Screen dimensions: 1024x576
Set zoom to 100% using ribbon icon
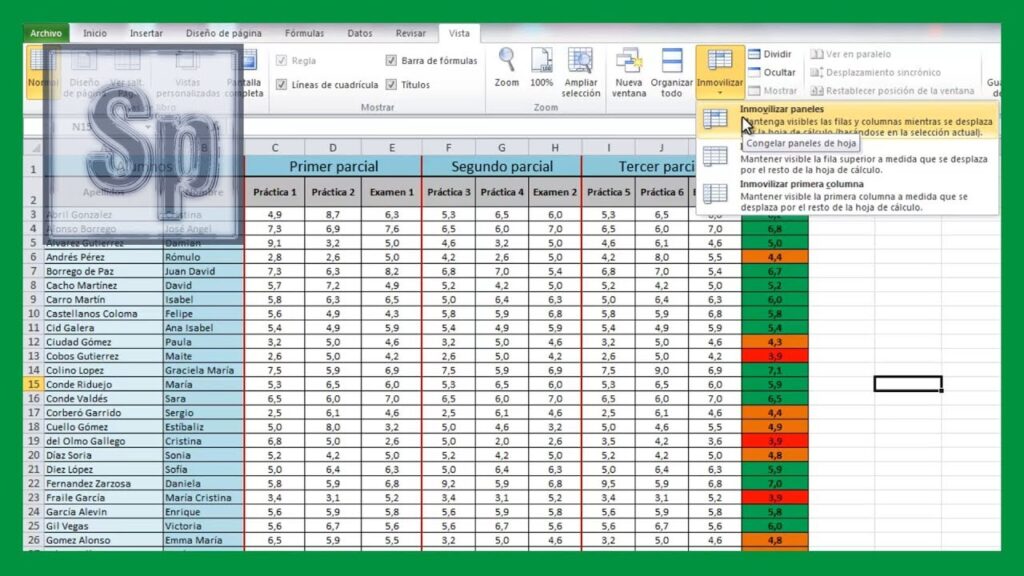pos(541,61)
